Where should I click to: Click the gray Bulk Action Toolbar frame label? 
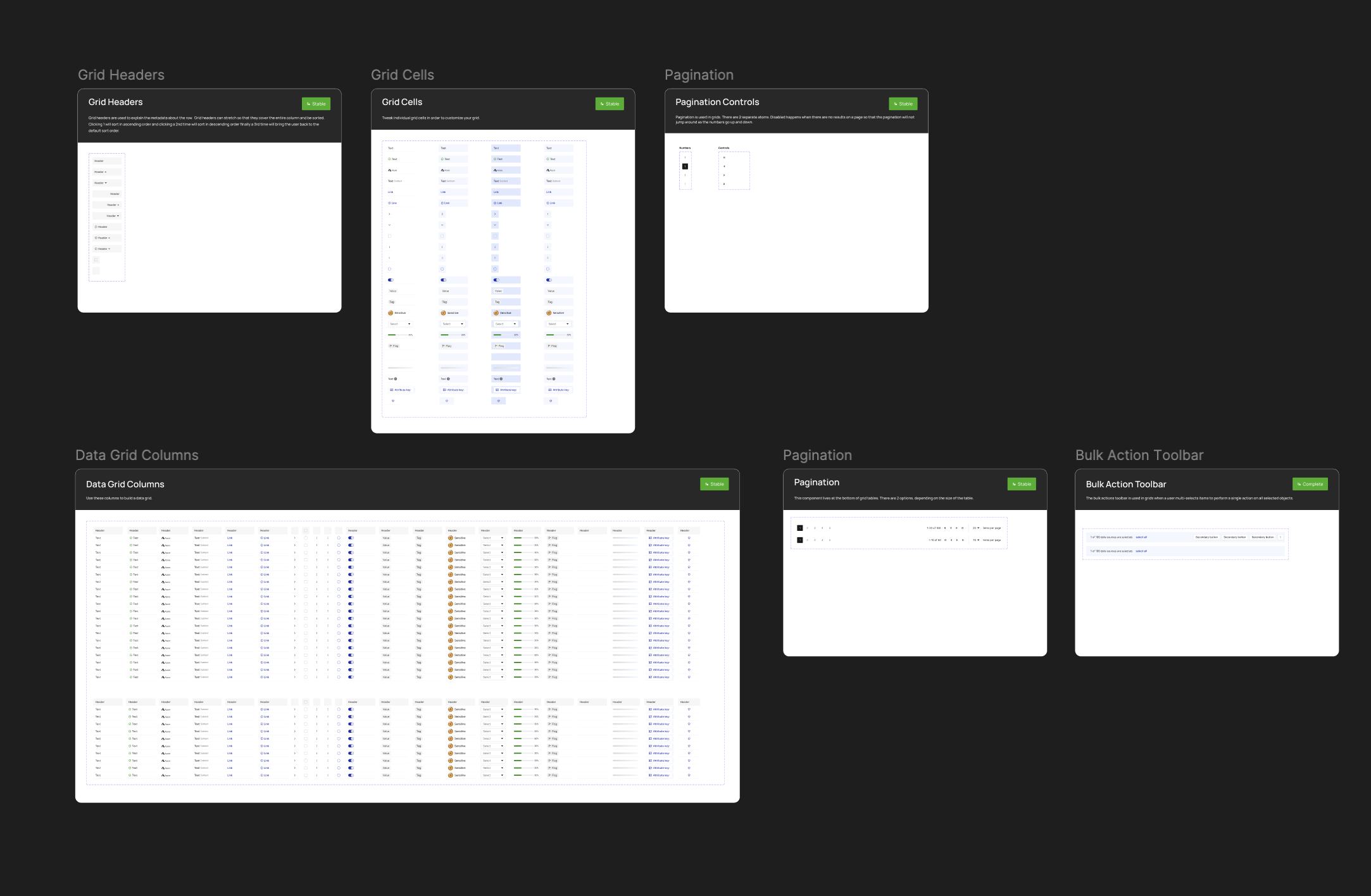pos(1139,455)
